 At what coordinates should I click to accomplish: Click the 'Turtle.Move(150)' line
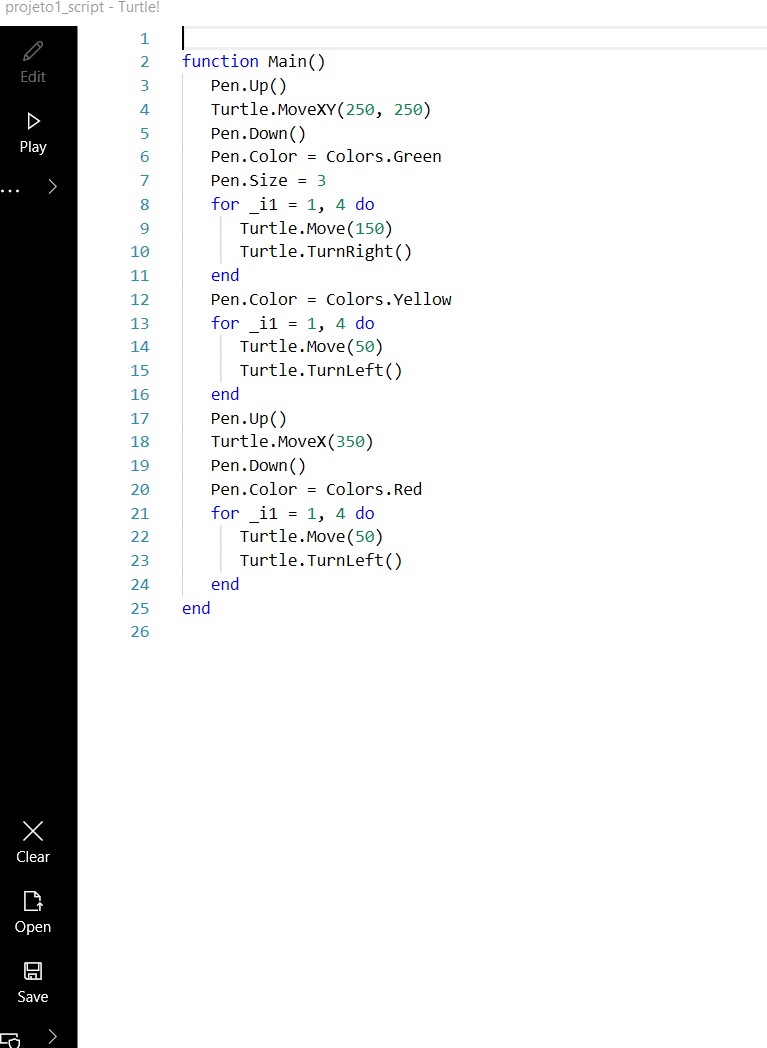[316, 228]
